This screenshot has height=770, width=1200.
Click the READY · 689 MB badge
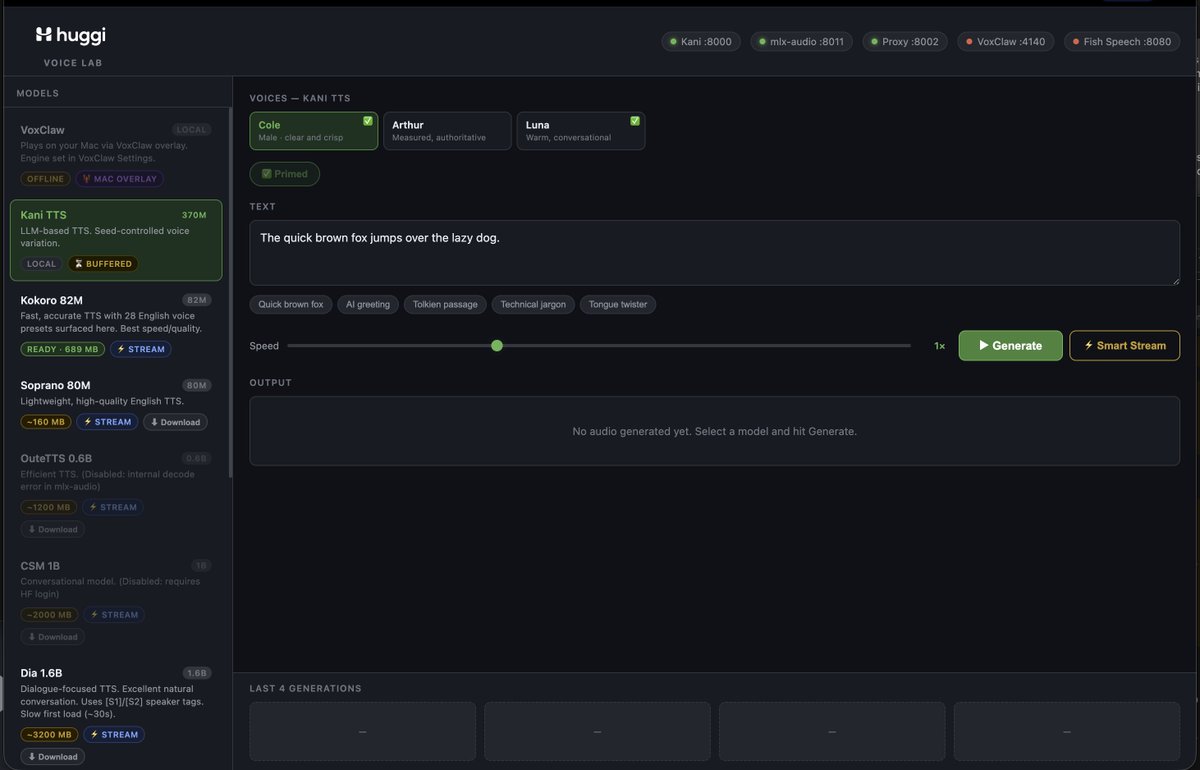coord(62,349)
